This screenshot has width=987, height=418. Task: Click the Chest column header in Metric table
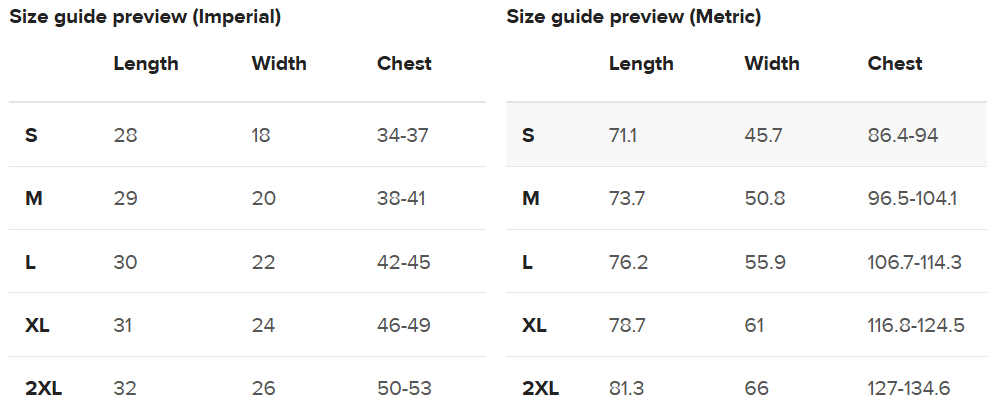(x=895, y=64)
